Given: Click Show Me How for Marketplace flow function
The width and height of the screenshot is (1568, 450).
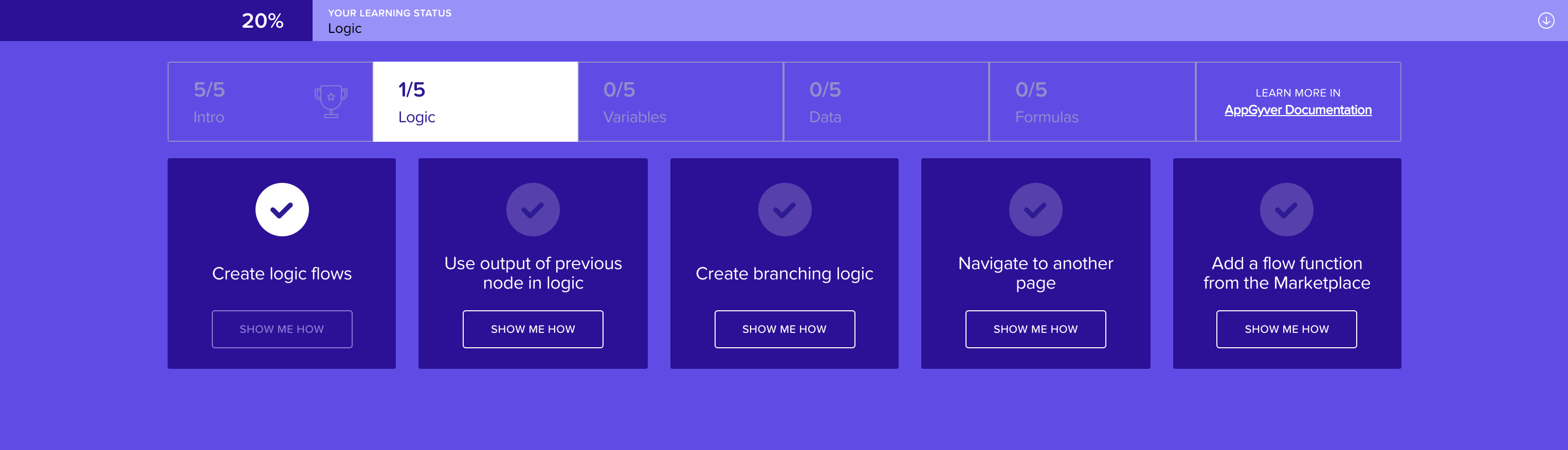Looking at the screenshot, I should click(1286, 329).
